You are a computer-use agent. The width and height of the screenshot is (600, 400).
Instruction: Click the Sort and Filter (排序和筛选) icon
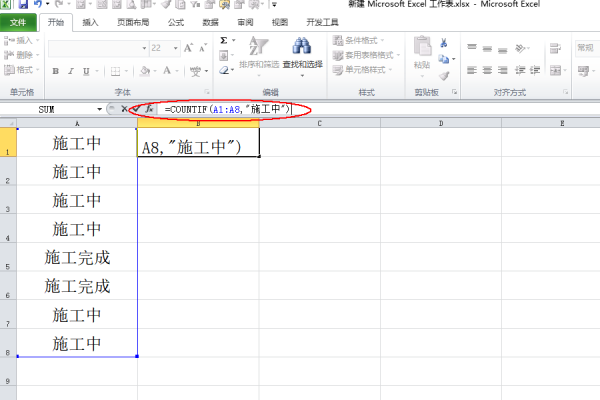258,49
